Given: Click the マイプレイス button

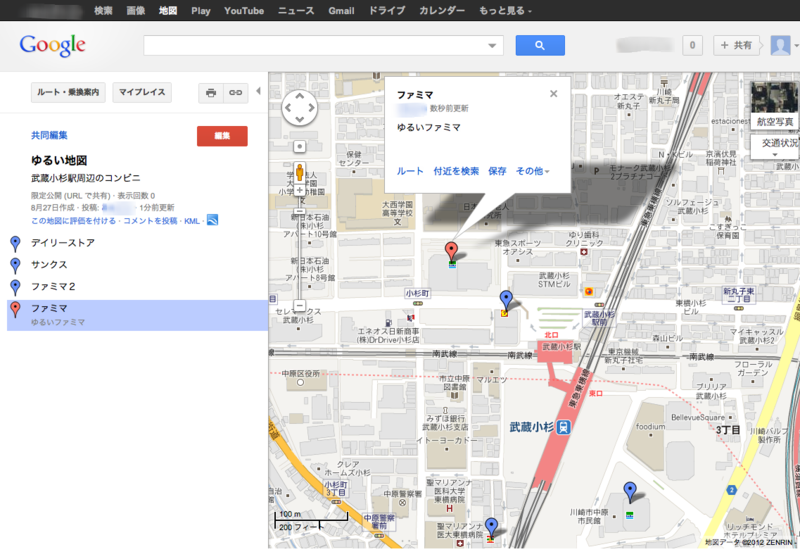Looking at the screenshot, I should [x=142, y=92].
